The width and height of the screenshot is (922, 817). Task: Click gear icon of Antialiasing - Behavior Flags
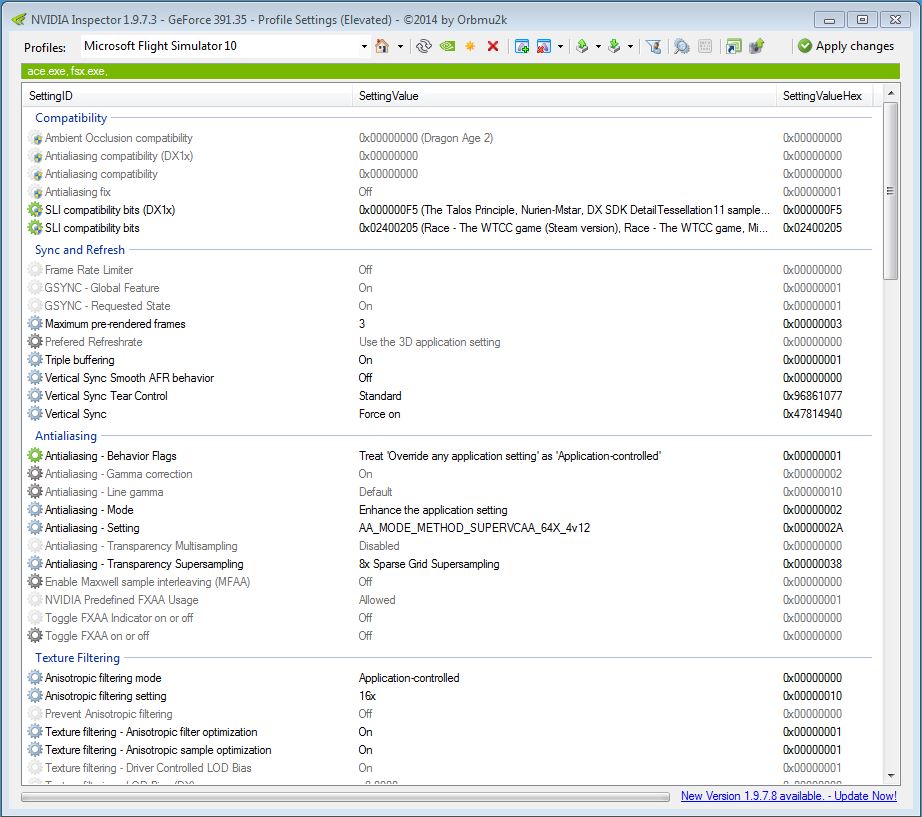point(35,456)
